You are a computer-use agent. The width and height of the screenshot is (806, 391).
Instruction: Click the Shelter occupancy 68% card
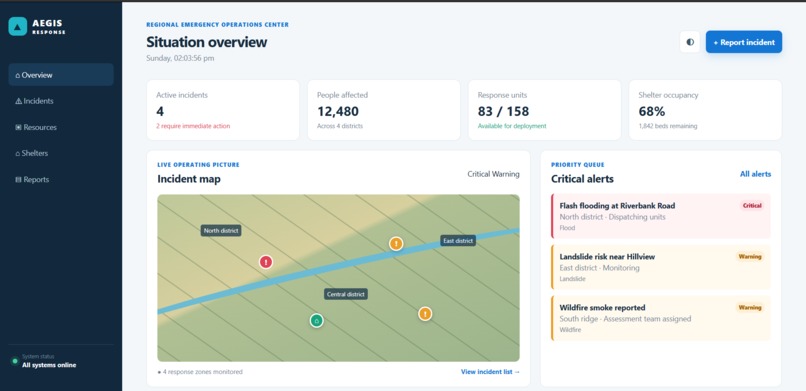(705, 110)
